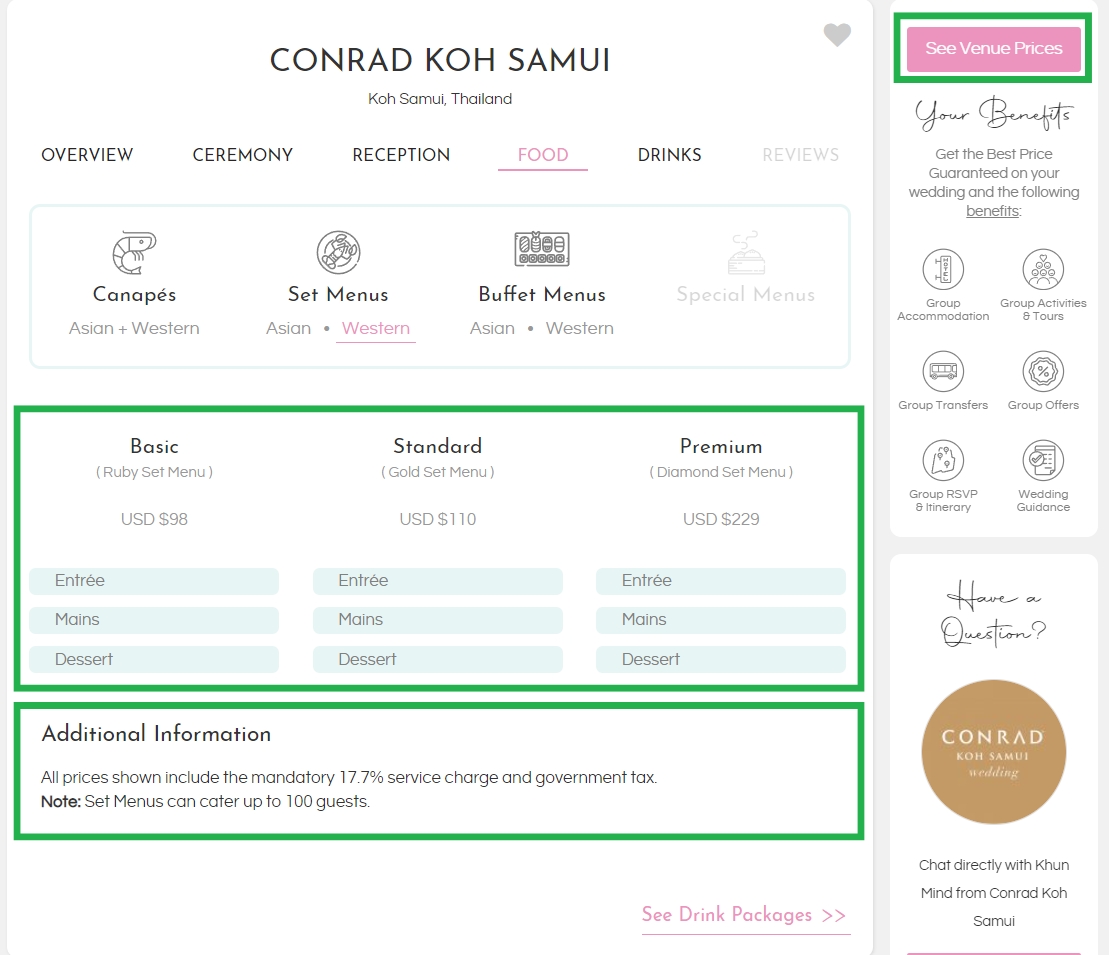Choose Western under Buffet Menus
1109x955 pixels.
click(579, 328)
